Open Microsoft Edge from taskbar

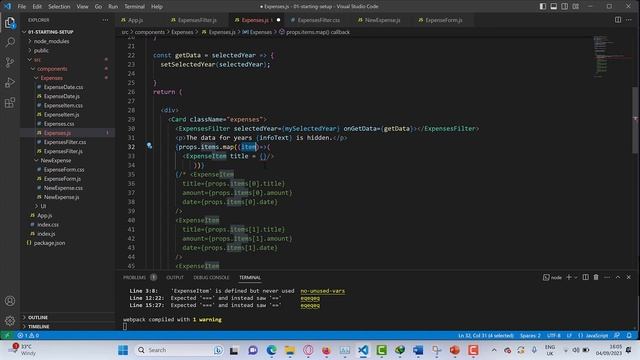271,350
